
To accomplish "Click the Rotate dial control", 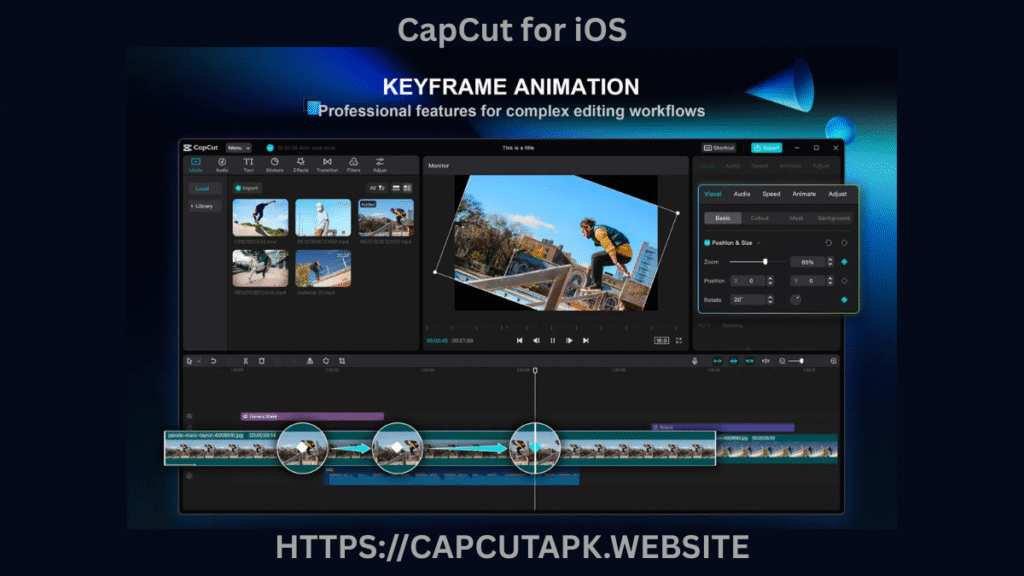I will [795, 300].
